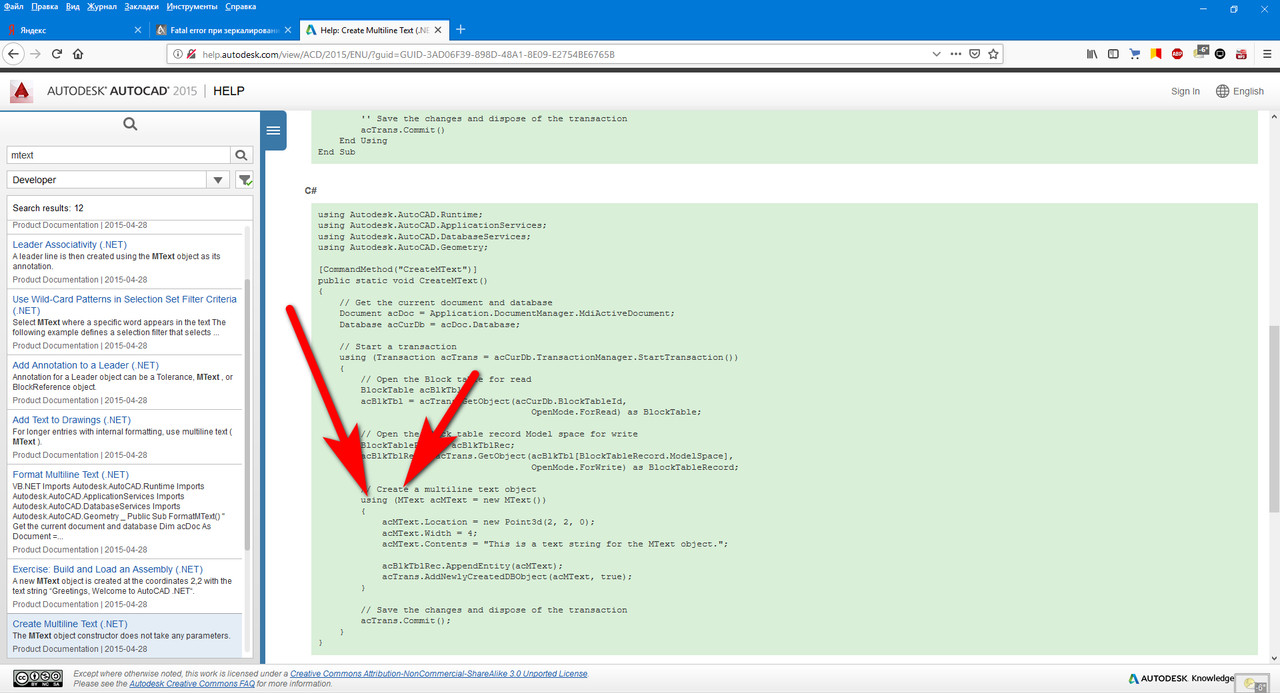The height and width of the screenshot is (693, 1280).
Task: Click the weather extension showing -6°
Action: pyautogui.click(x=1199, y=52)
